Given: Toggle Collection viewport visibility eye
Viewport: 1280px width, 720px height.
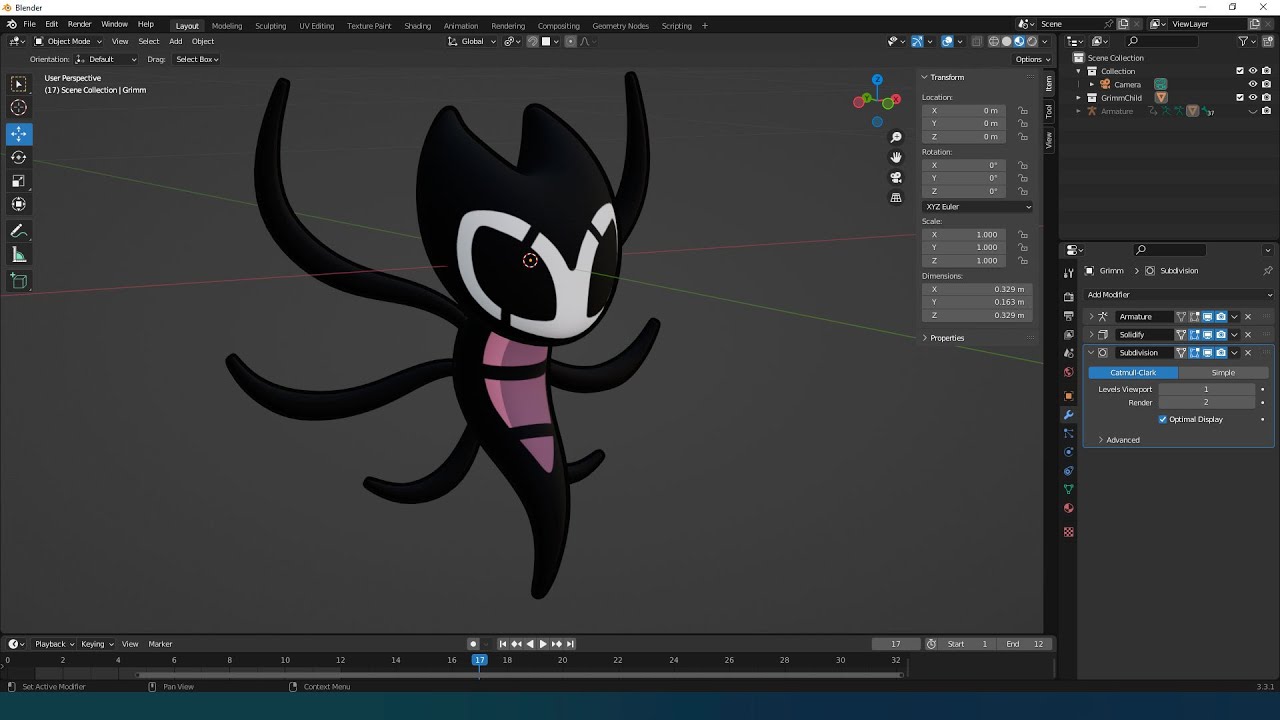Looking at the screenshot, I should tap(1253, 71).
